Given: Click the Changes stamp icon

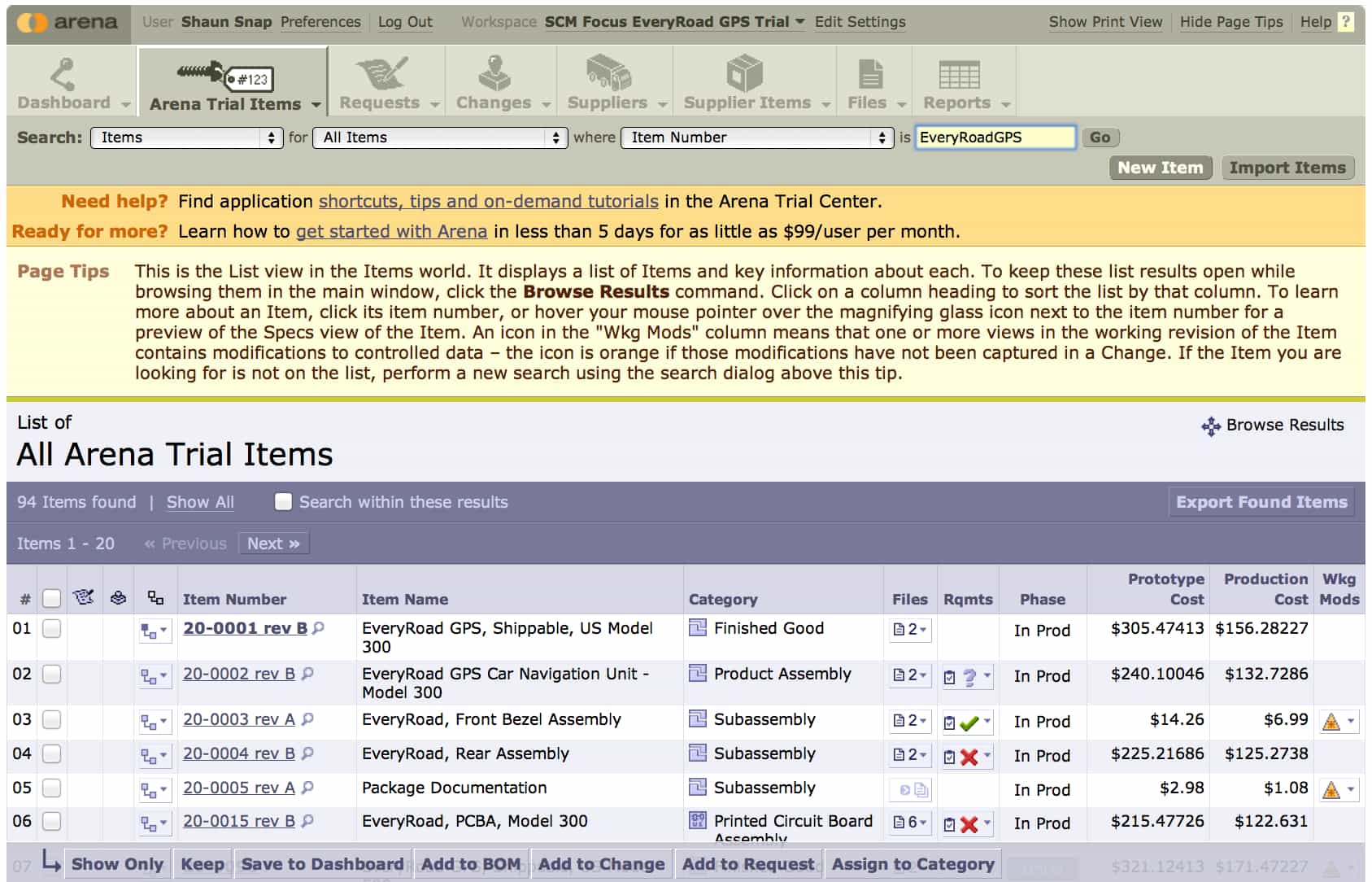Looking at the screenshot, I should pyautogui.click(x=494, y=74).
